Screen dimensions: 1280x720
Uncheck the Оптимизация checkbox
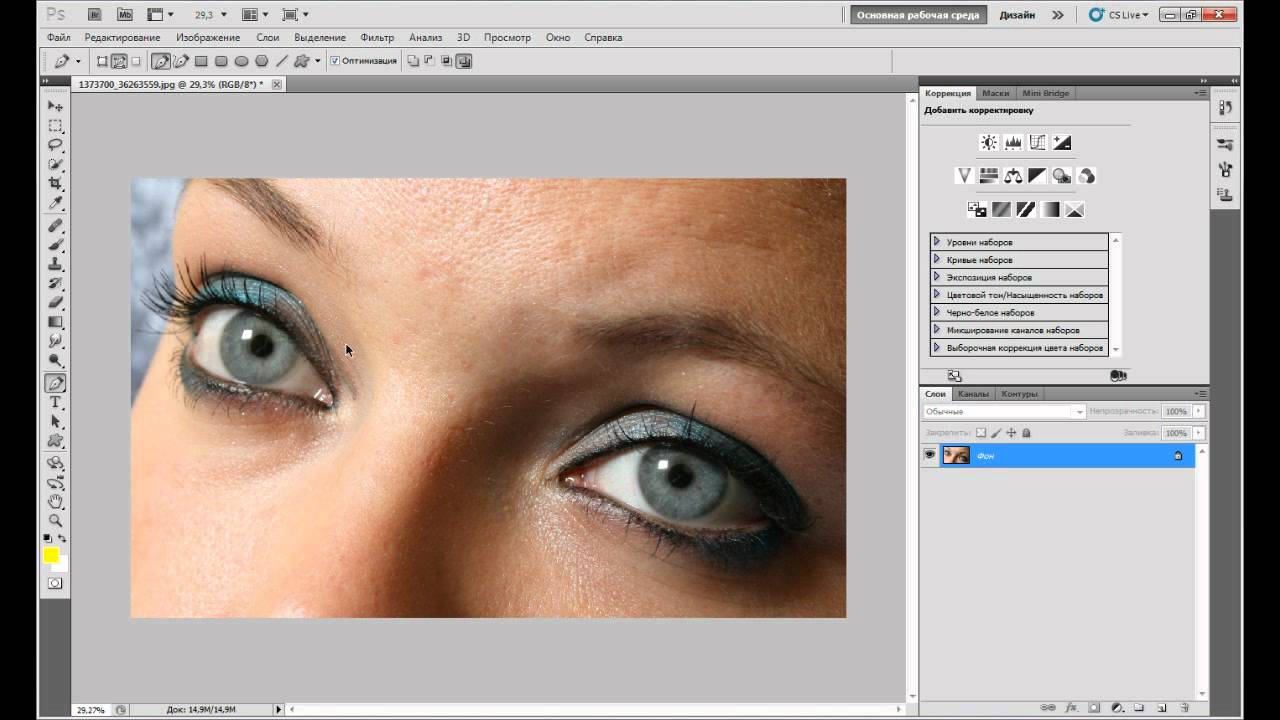[x=335, y=61]
